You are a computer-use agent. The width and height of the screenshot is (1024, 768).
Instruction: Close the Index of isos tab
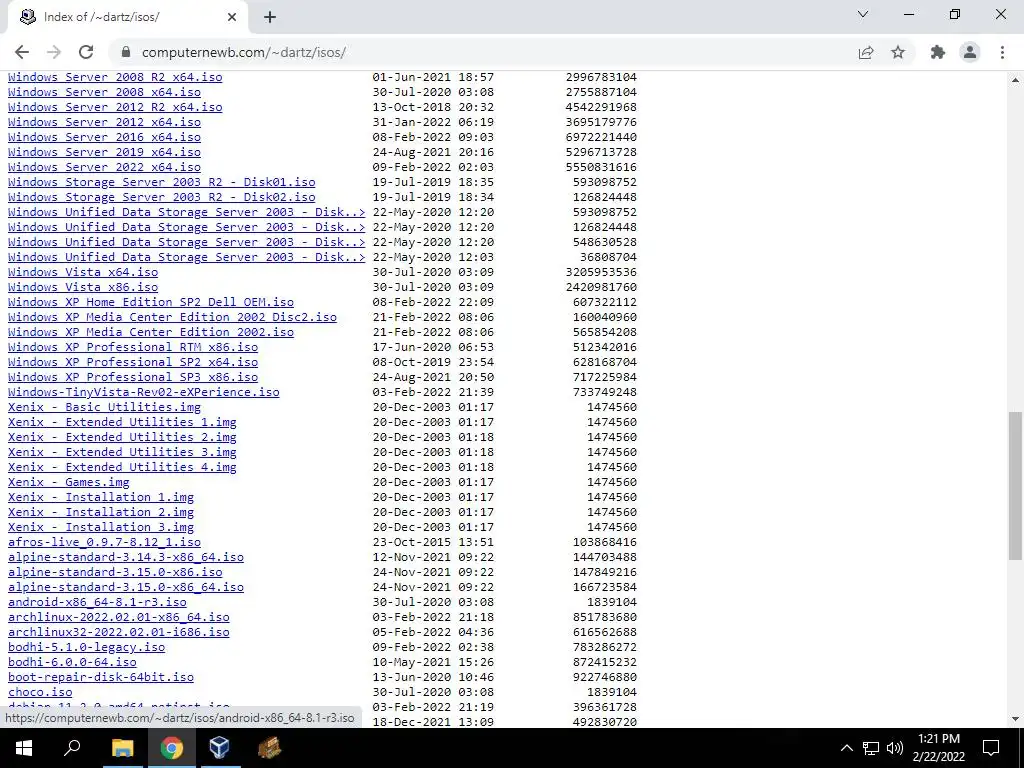[232, 18]
